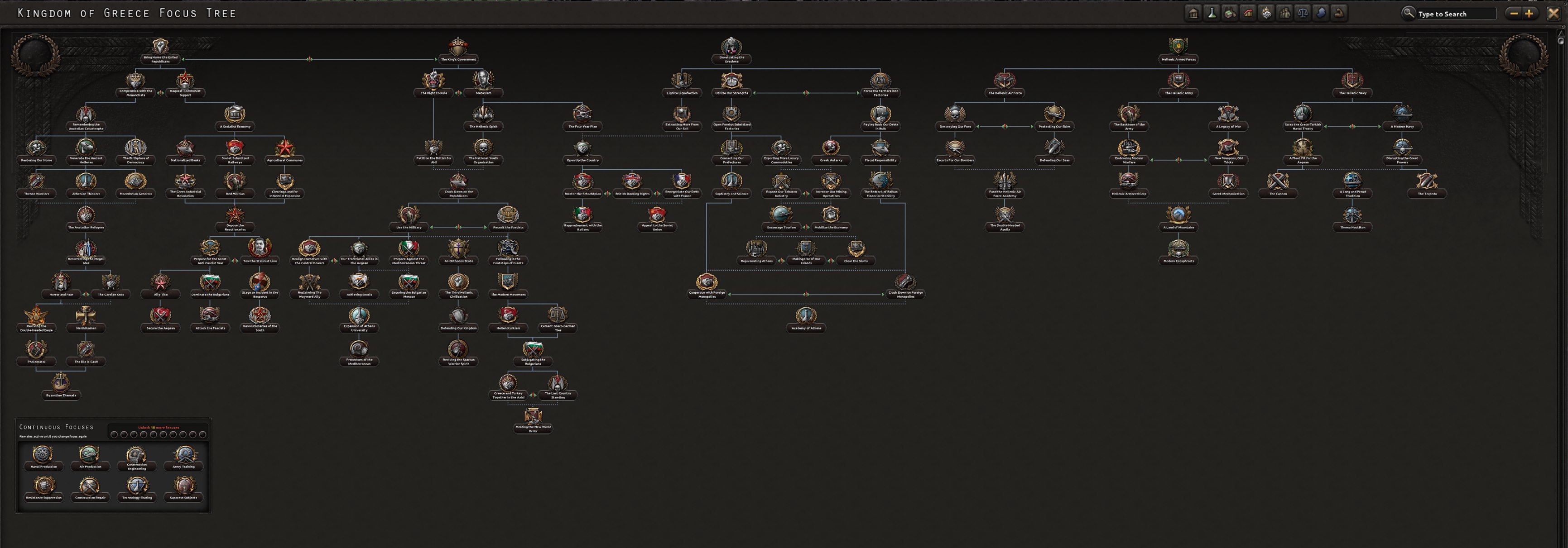The image size is (1568, 548).
Task: Click the vertical scrollbar handle on the right edge
Action: tap(1560, 41)
